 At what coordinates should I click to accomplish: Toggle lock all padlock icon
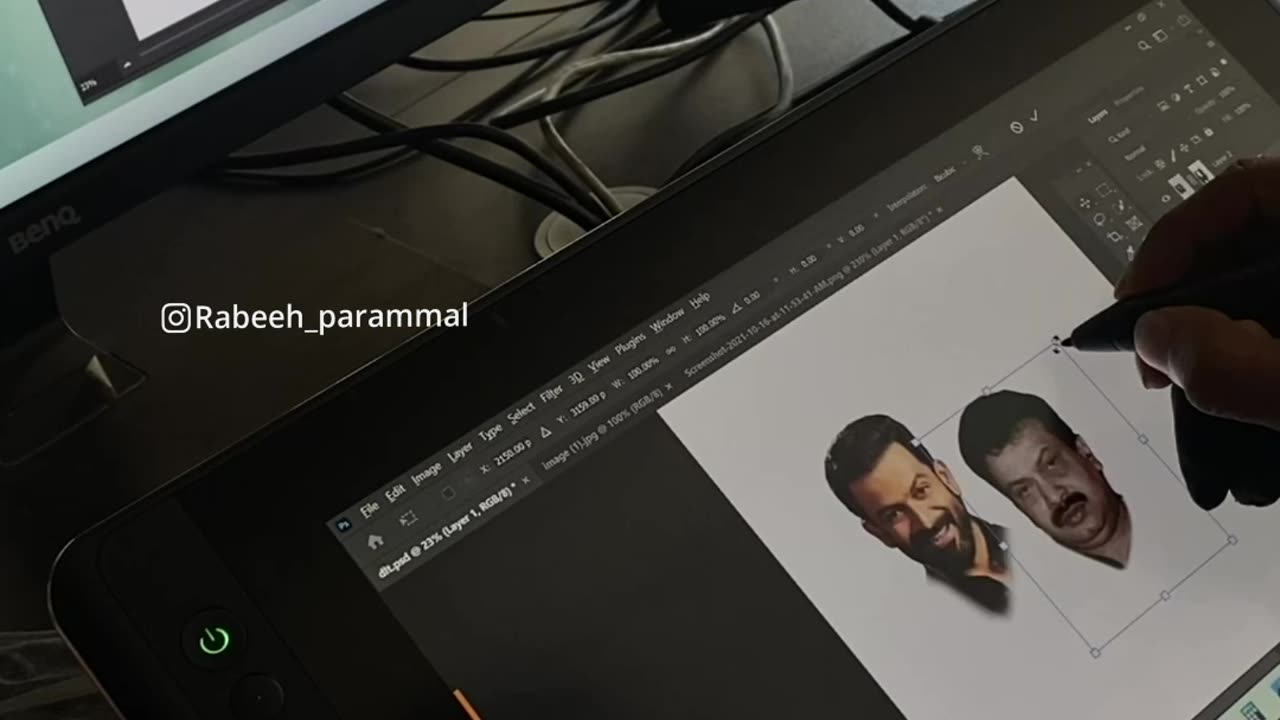coord(1208,132)
